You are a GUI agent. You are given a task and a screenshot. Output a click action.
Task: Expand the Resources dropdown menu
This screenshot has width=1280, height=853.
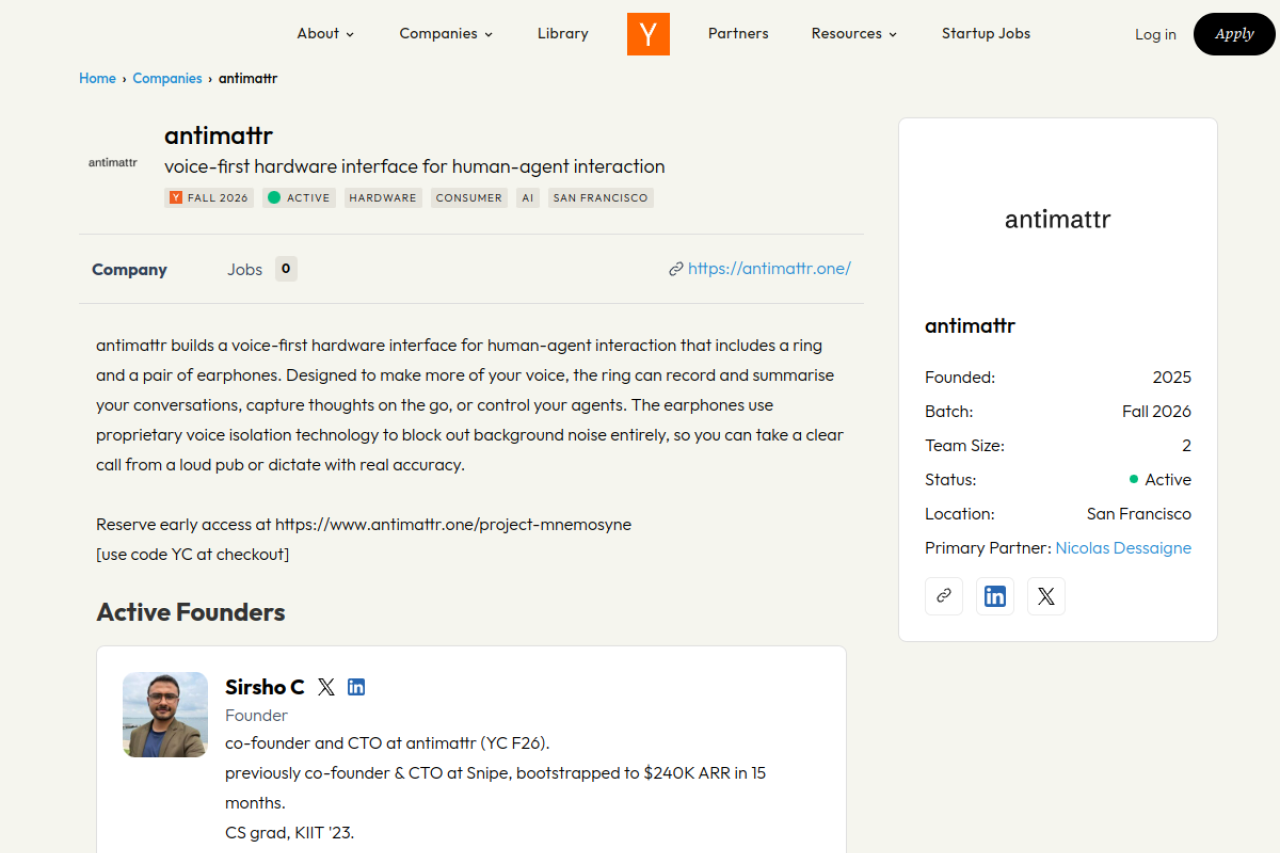854,34
